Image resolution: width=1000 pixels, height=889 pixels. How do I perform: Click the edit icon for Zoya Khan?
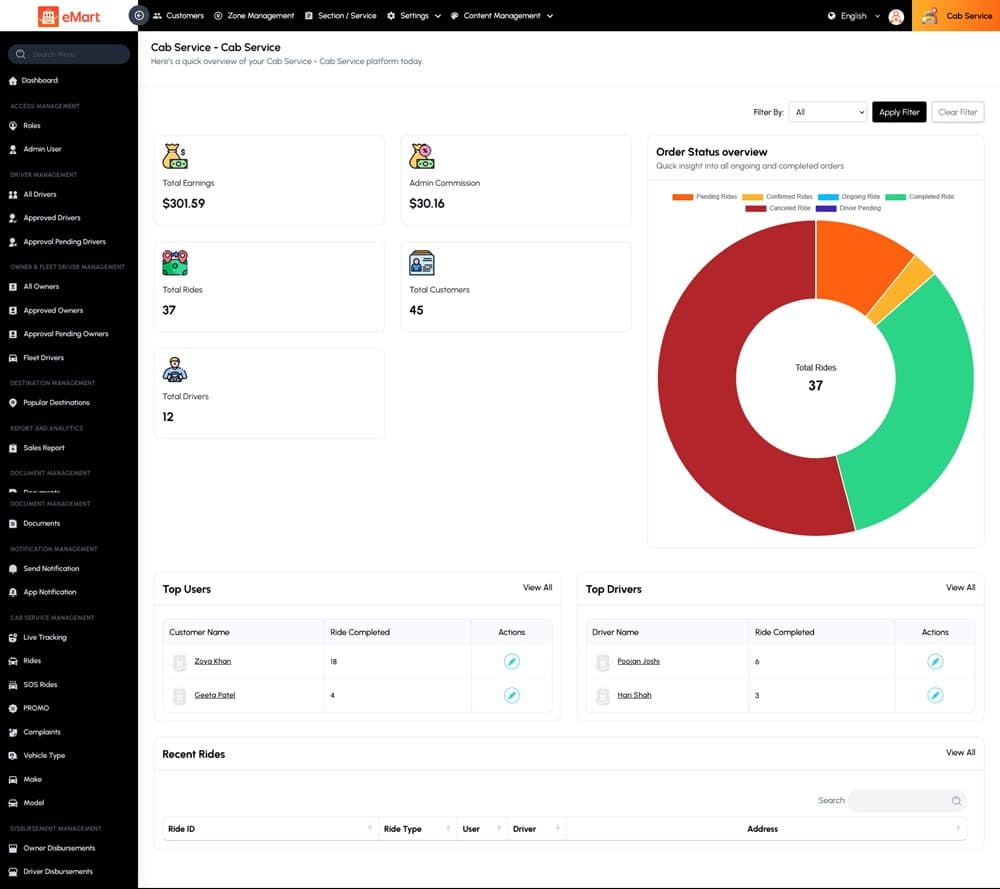click(511, 662)
